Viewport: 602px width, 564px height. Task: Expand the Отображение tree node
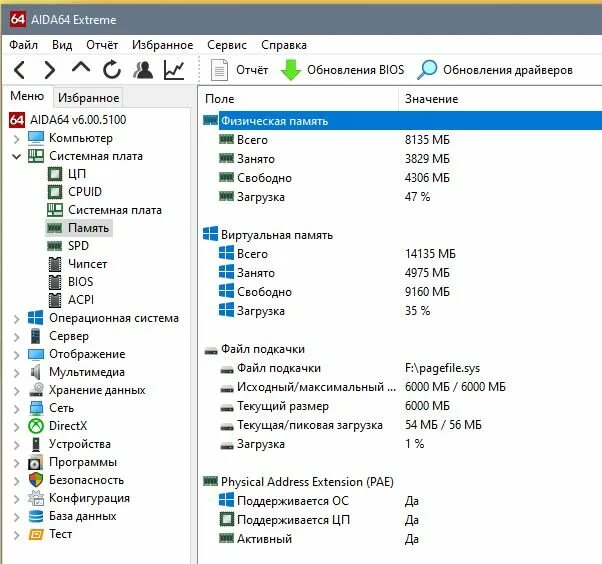(17, 355)
